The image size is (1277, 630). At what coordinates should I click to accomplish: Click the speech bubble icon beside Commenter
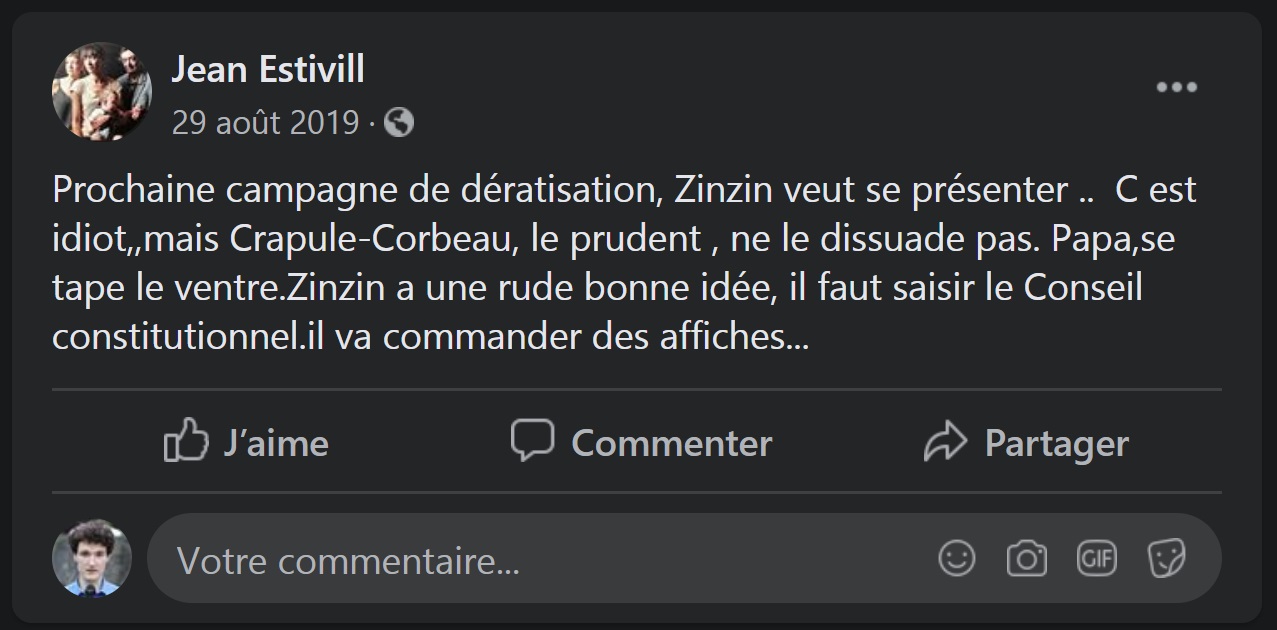point(532,440)
